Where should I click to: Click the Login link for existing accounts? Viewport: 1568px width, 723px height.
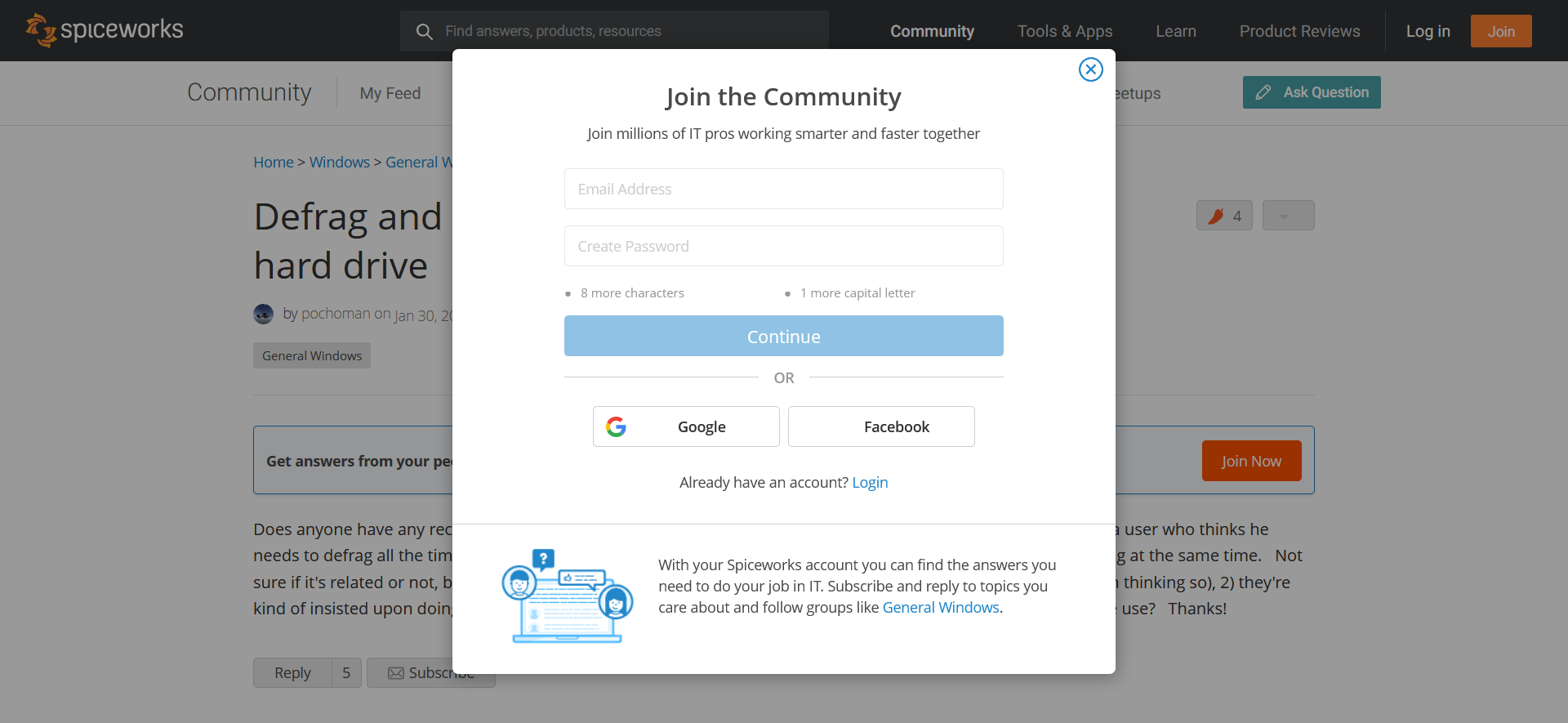pyautogui.click(x=870, y=482)
